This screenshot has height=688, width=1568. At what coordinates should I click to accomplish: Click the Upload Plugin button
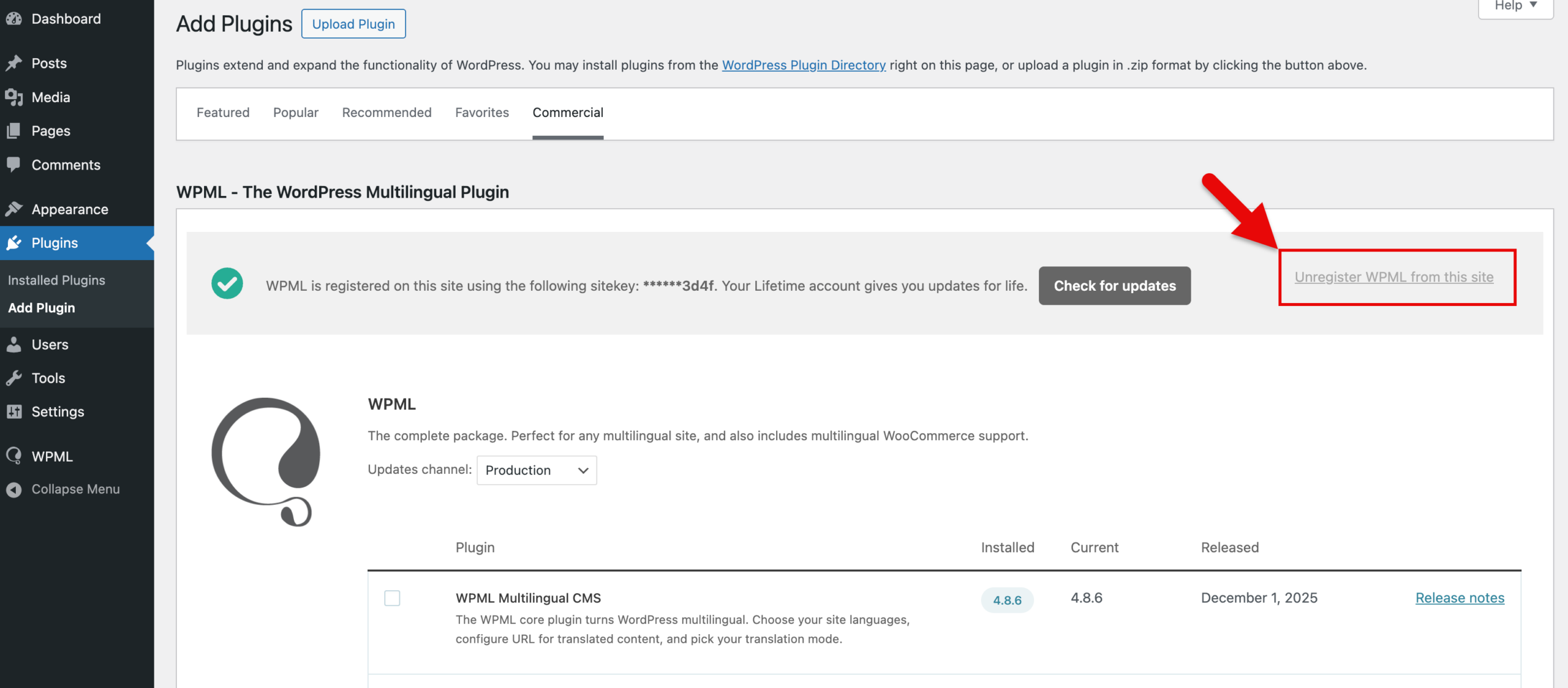(x=353, y=24)
